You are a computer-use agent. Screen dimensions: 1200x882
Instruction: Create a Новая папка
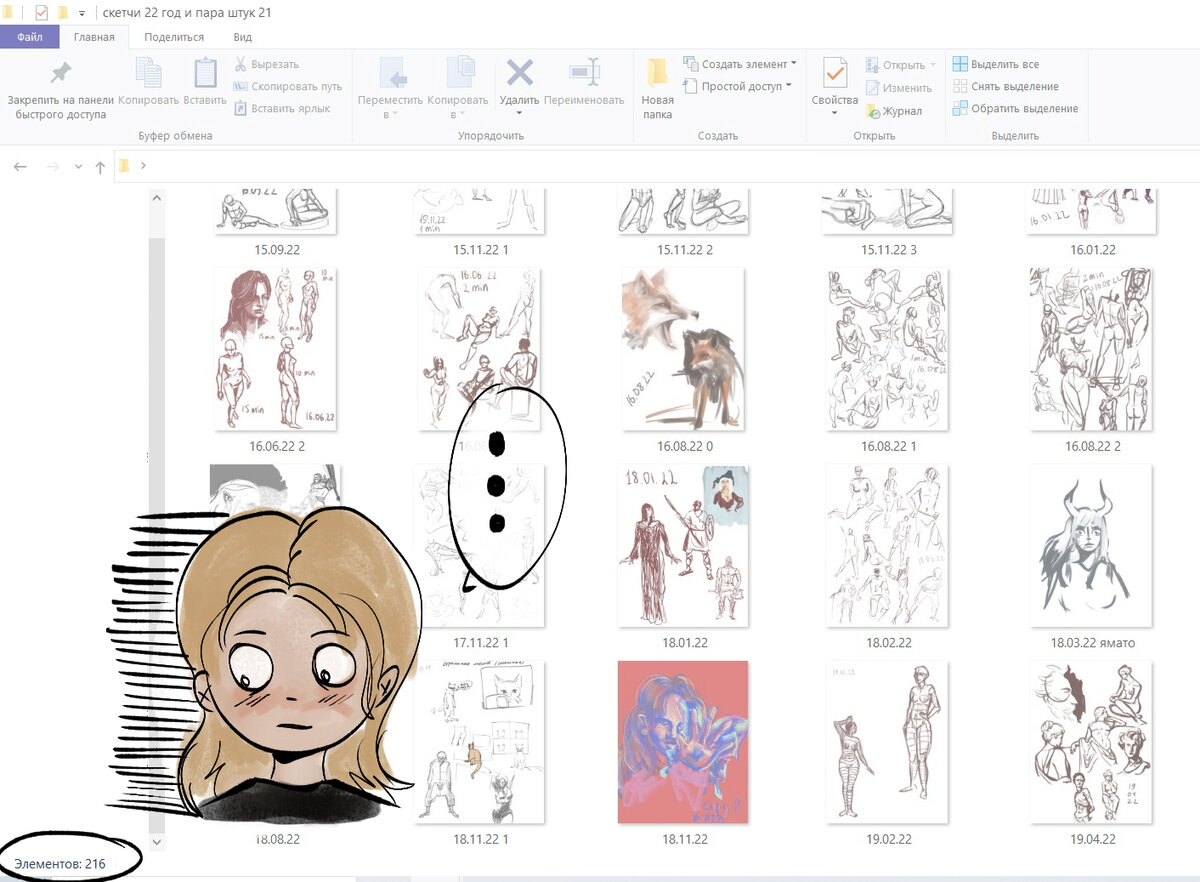[657, 89]
